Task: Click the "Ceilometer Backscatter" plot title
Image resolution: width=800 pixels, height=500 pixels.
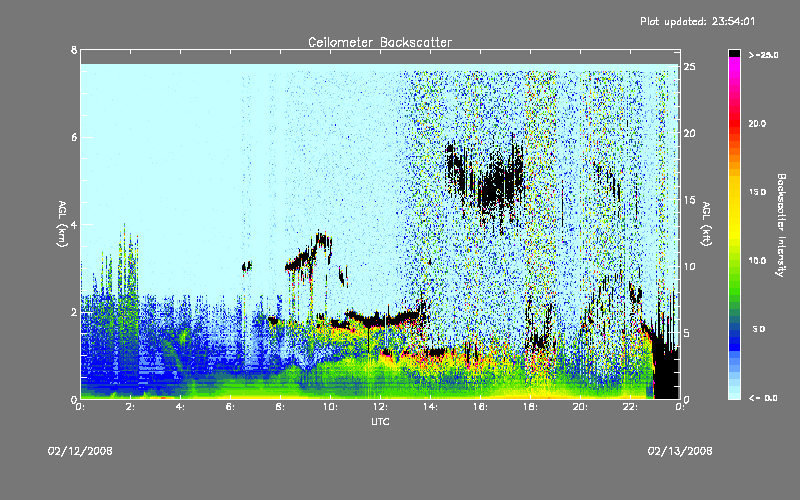Action: click(380, 42)
